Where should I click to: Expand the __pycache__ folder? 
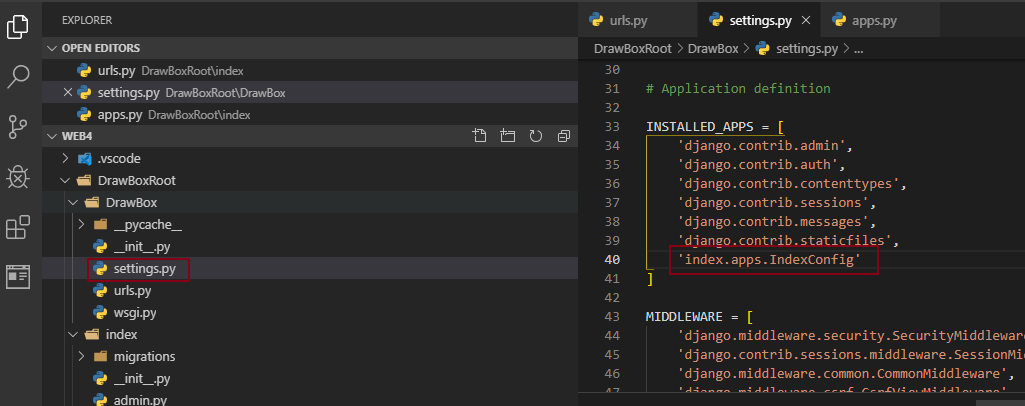coord(81,224)
